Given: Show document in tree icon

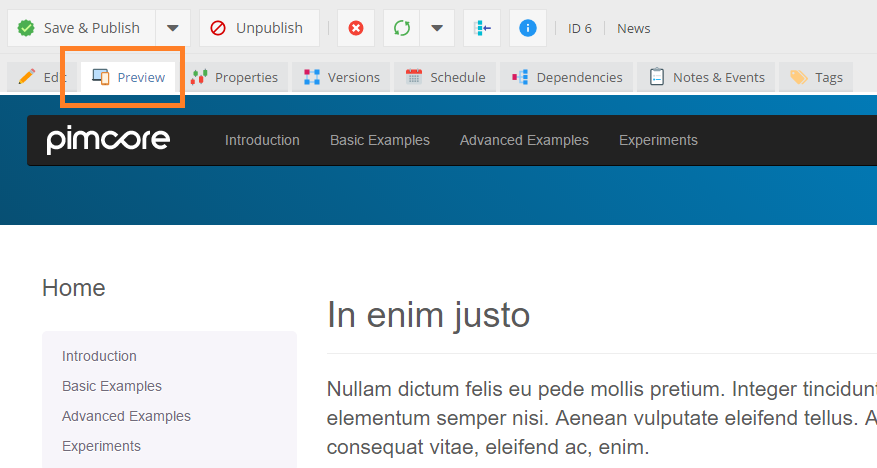Looking at the screenshot, I should point(482,28).
